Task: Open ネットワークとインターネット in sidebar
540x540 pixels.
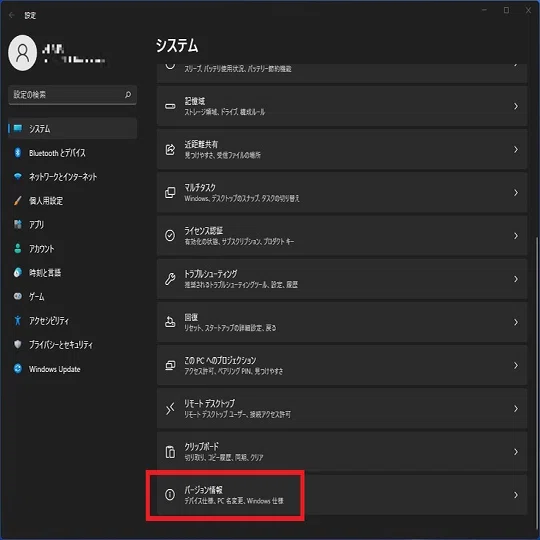Action: 72,177
